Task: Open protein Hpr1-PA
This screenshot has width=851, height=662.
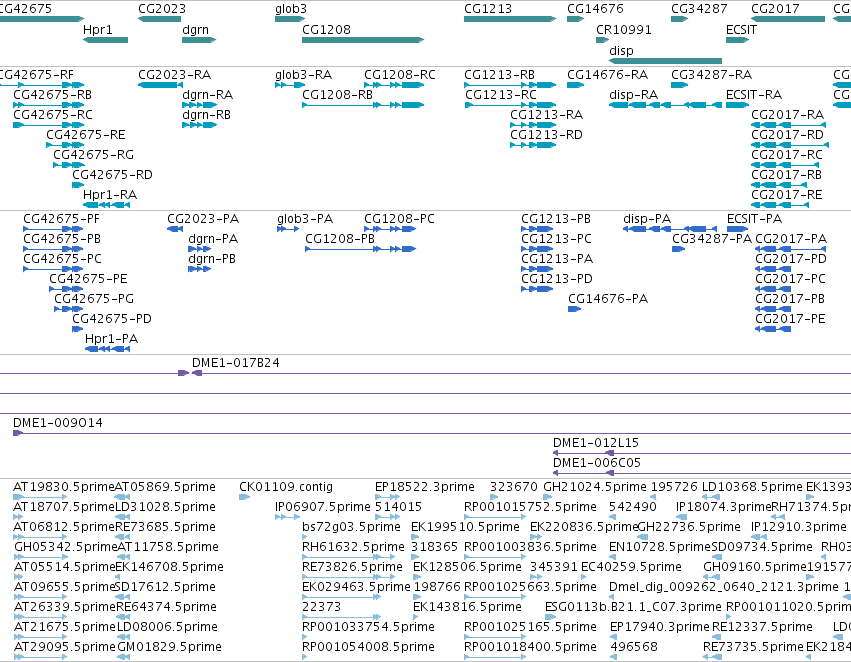Action: pos(111,339)
